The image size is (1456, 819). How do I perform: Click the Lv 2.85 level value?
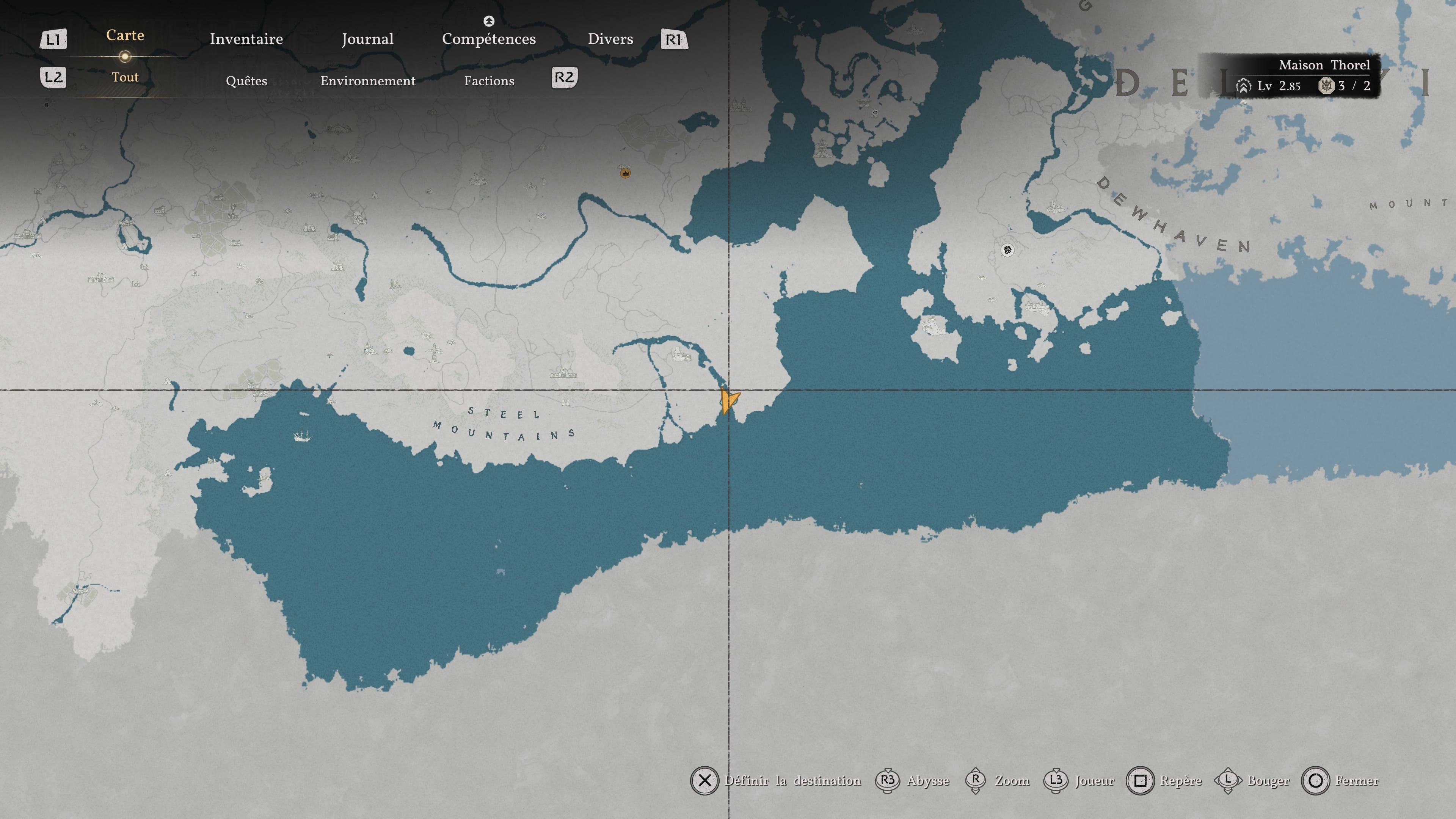(1279, 86)
